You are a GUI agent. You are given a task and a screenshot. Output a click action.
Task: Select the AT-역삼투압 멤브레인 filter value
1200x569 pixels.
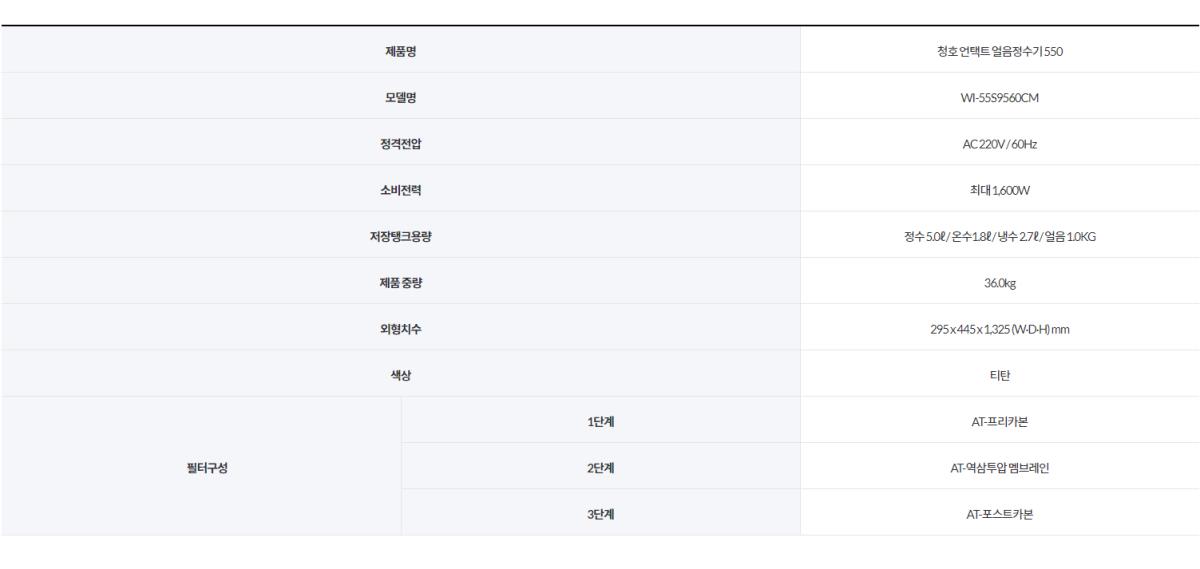pos(999,467)
